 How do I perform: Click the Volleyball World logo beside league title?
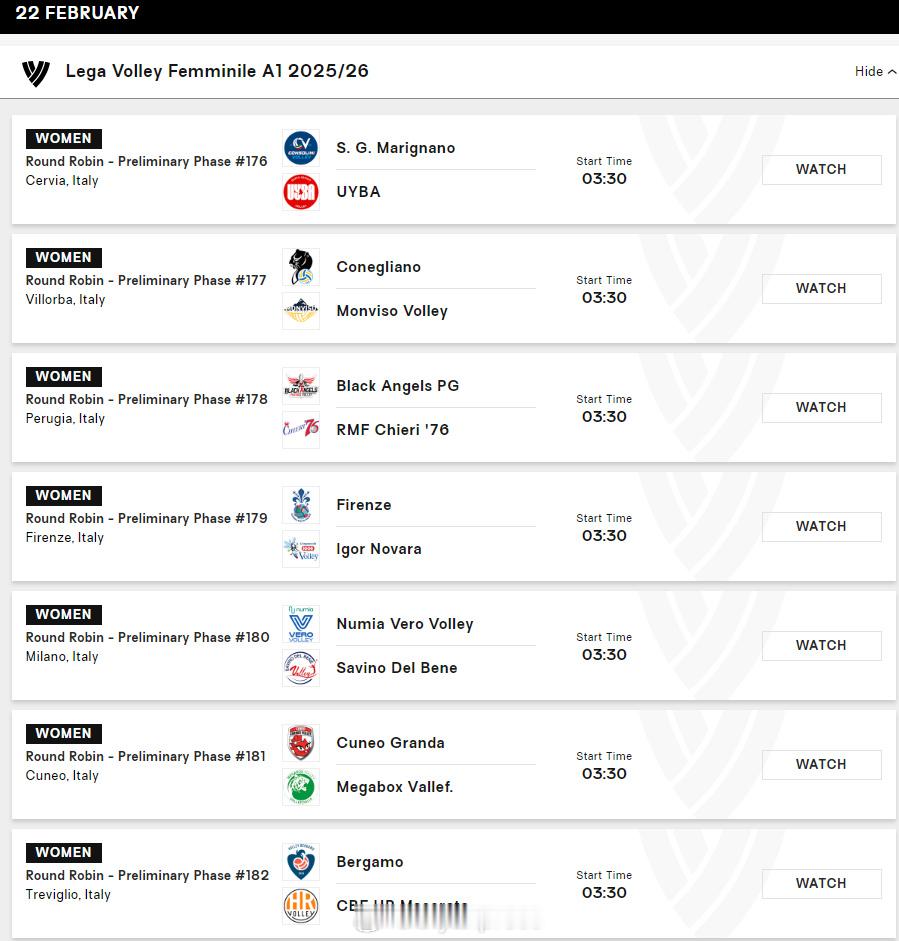tap(35, 73)
